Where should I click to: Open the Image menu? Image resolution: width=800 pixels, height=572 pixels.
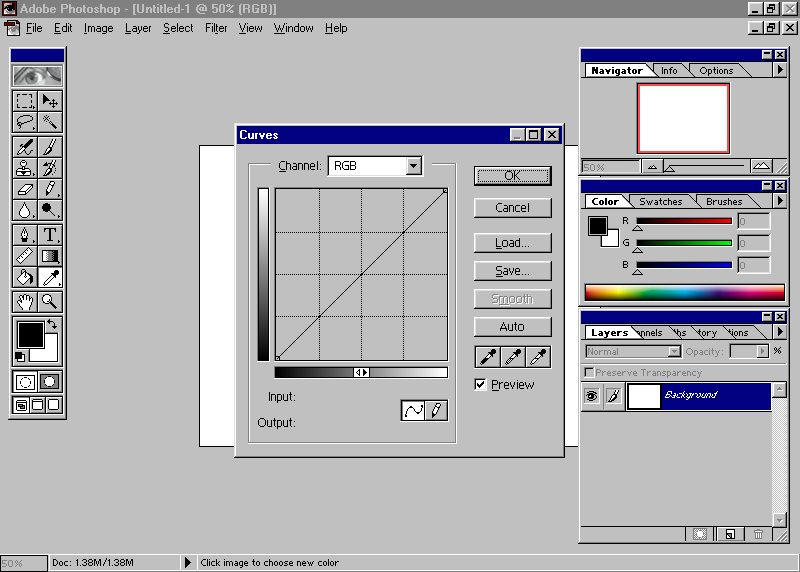tap(98, 28)
